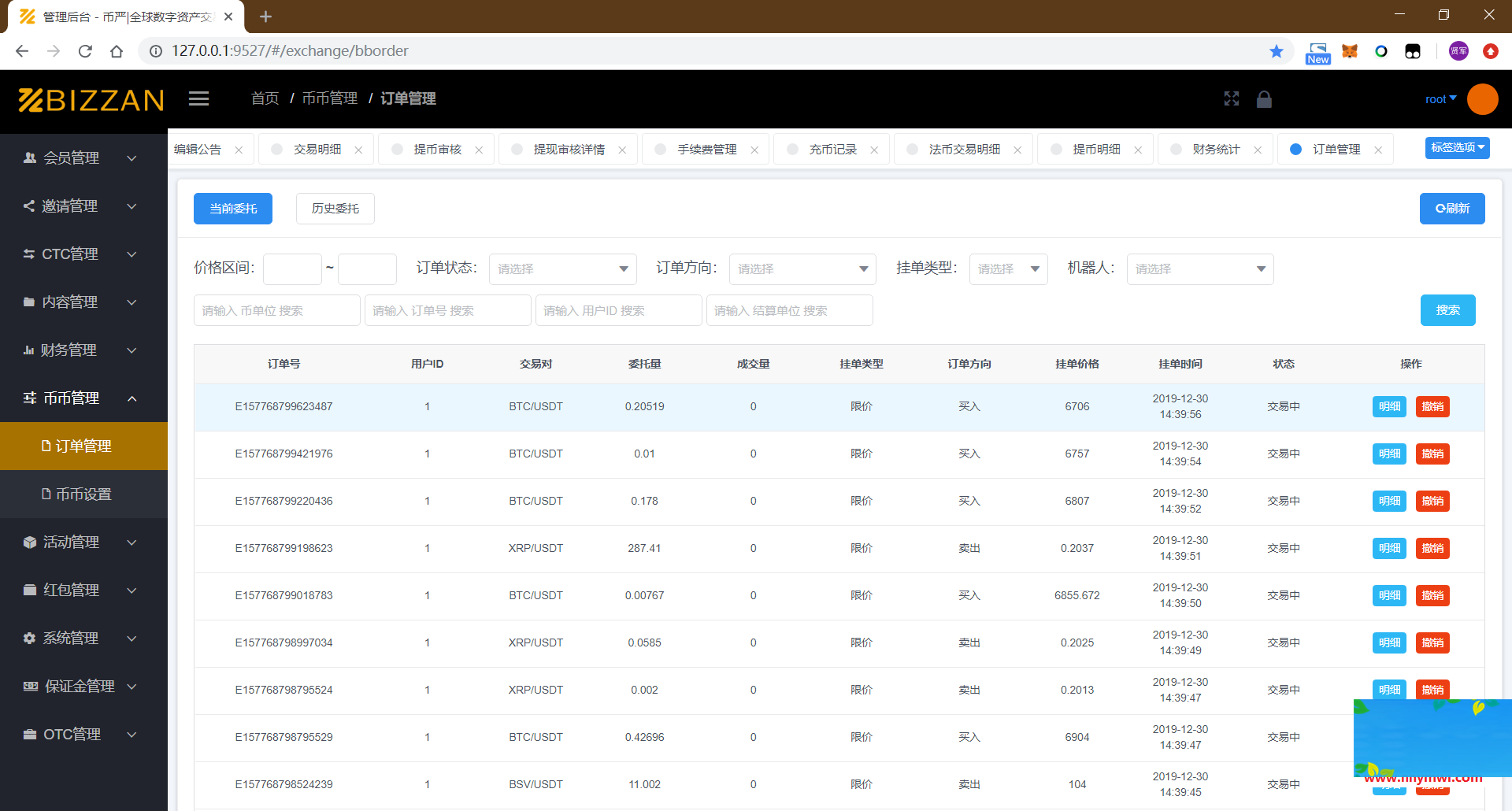Close the 交易明细 tab with its X

tap(358, 150)
